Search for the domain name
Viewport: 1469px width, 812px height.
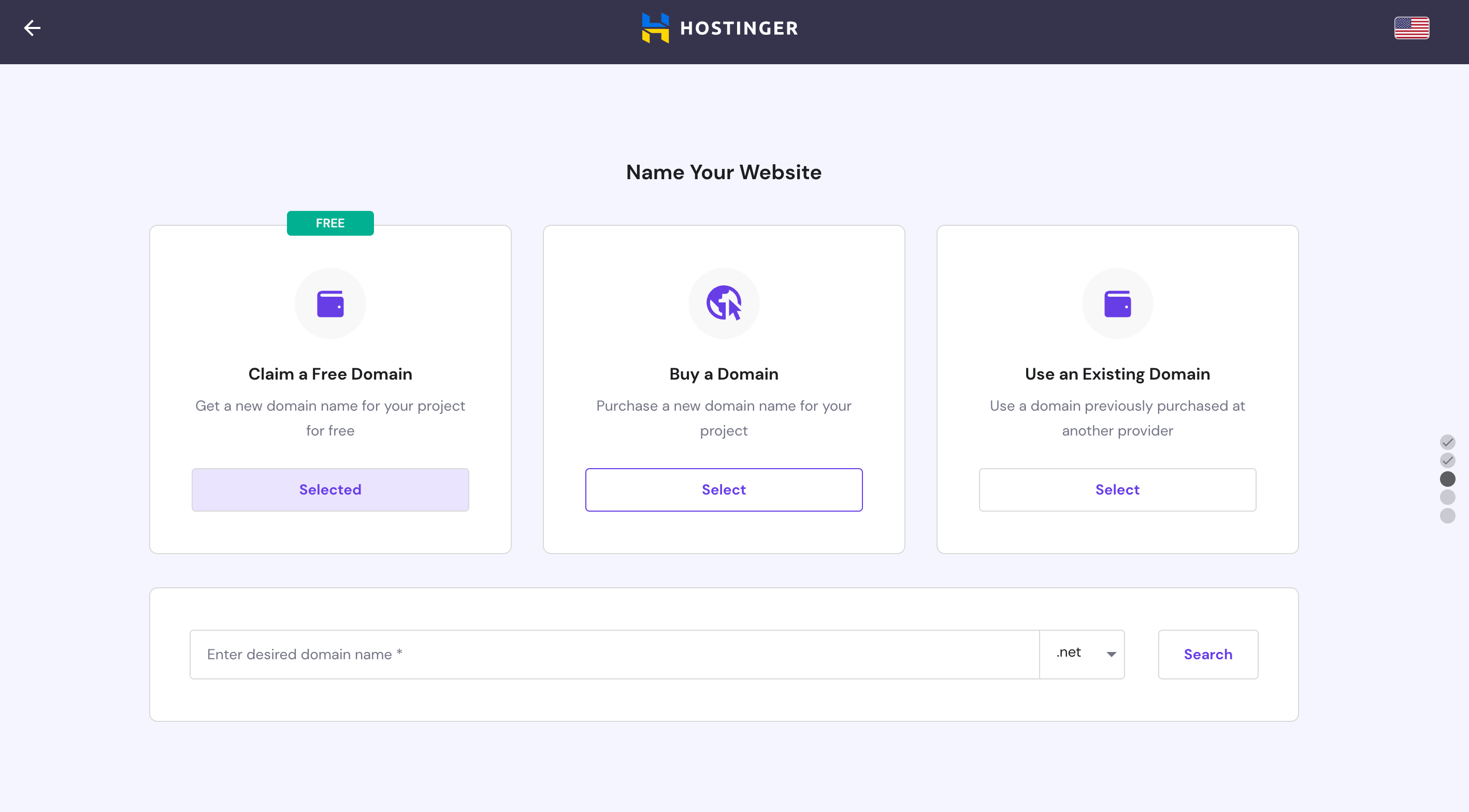pyautogui.click(x=1208, y=654)
